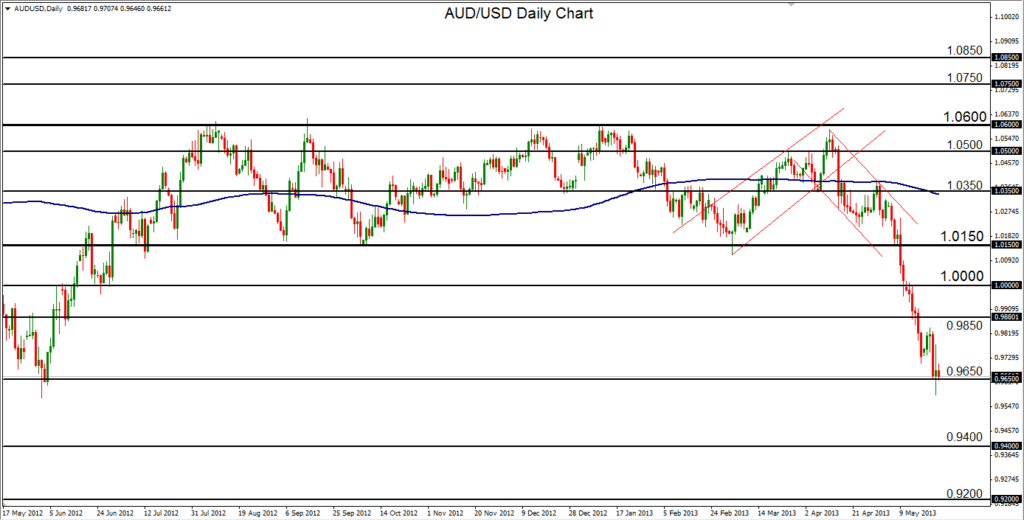Click the 1.01500 price tag on axis
Image resolution: width=1024 pixels, height=520 pixels.
1005,245
